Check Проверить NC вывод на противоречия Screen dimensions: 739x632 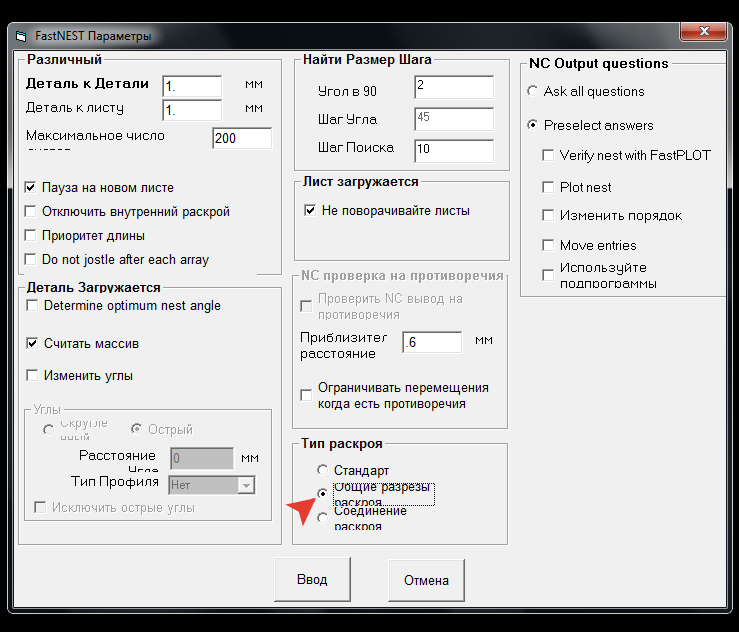pos(306,306)
